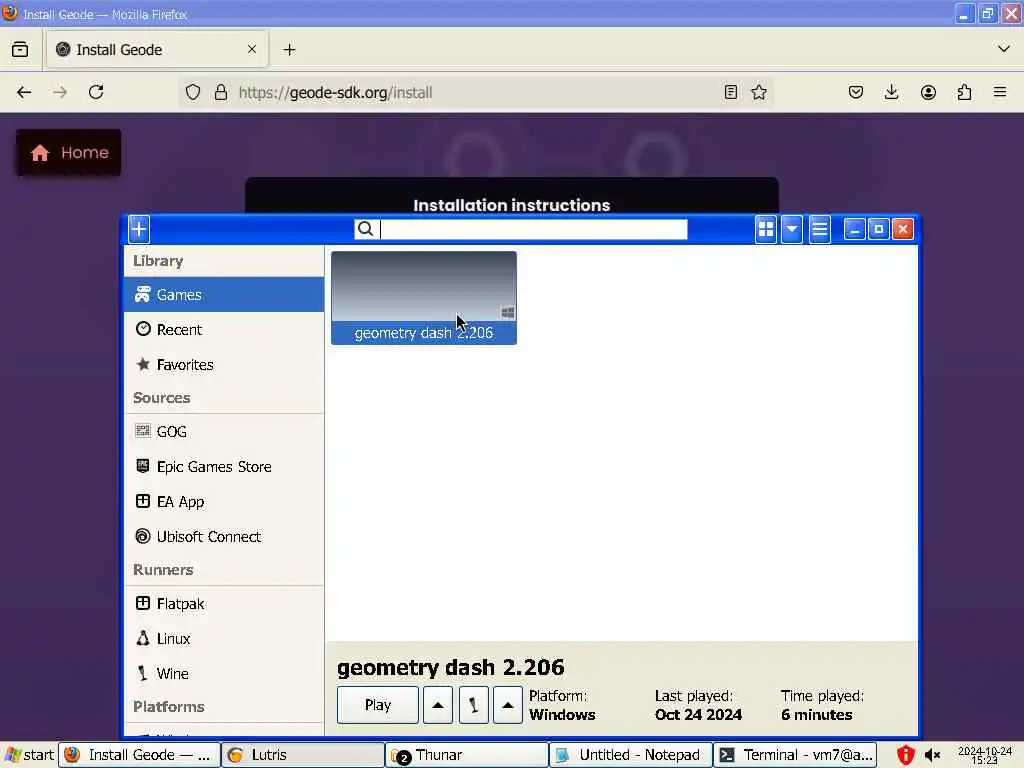Screen dimensions: 1024x768
Task: Open Firefox application menu
Action: point(1000,93)
